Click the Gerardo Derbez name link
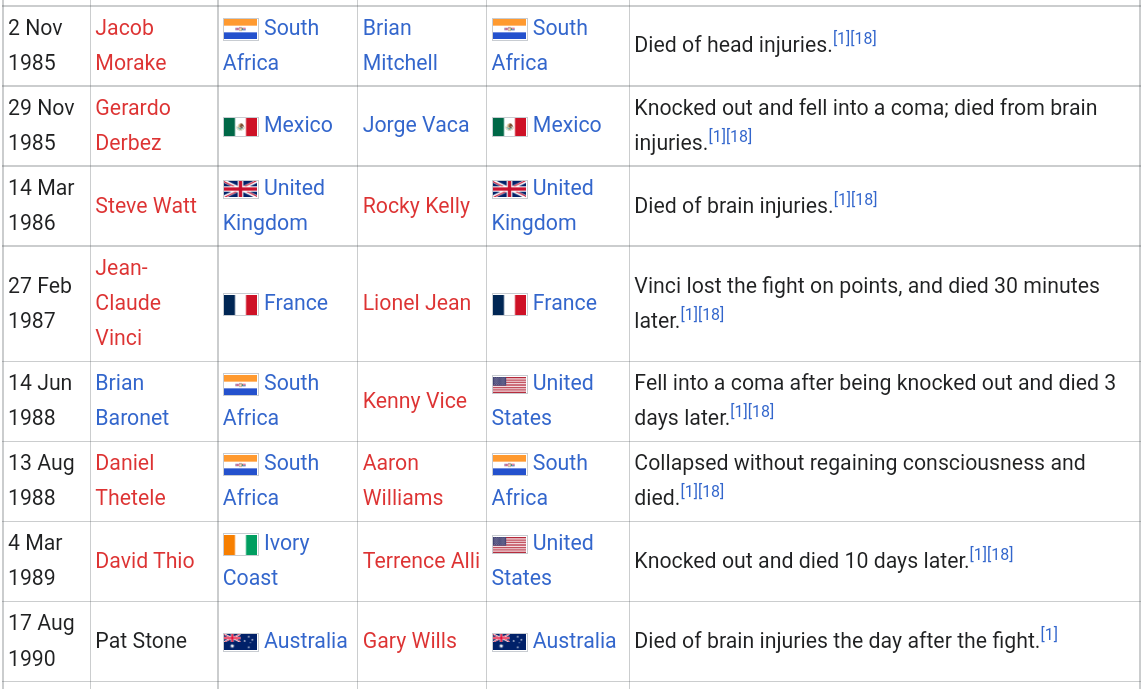1144x689 pixels. (133, 125)
